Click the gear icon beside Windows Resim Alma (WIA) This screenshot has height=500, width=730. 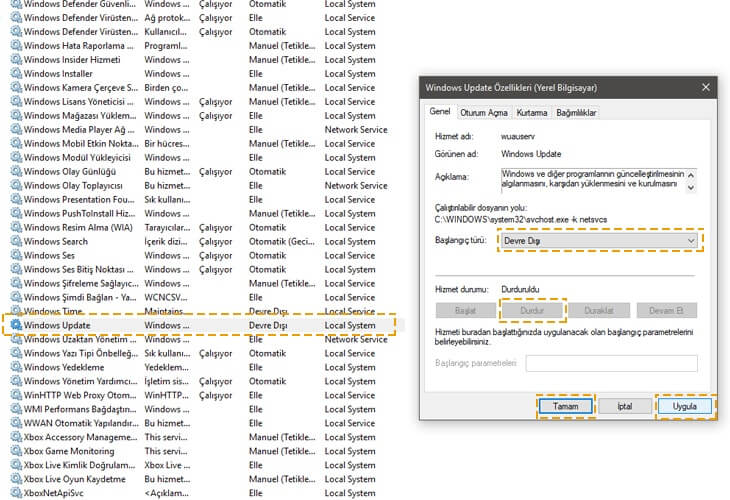pyautogui.click(x=16, y=227)
